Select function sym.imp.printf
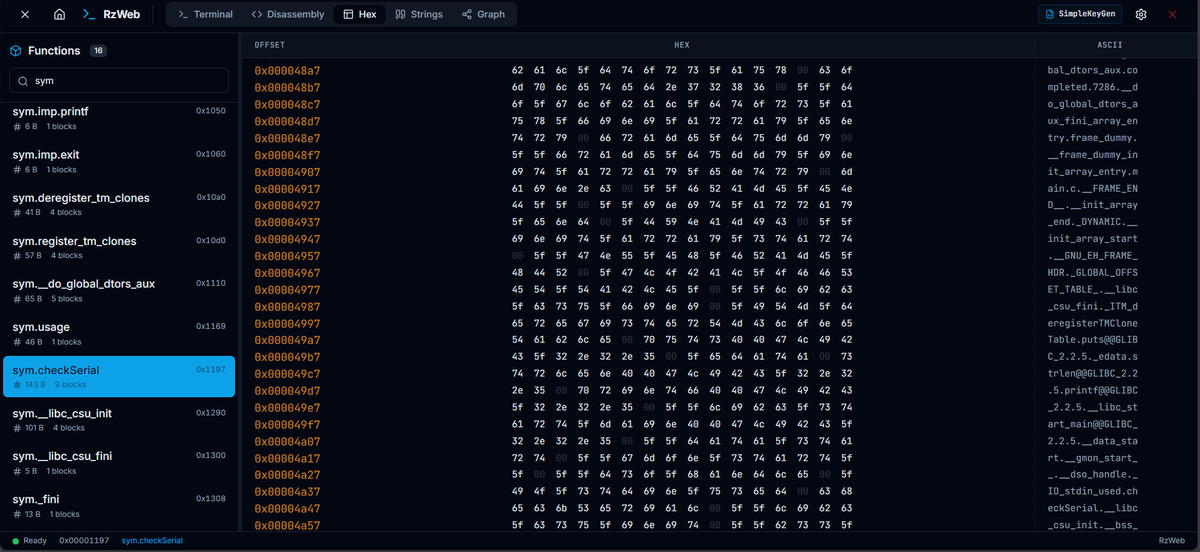This screenshot has width=1200, height=552. point(119,118)
